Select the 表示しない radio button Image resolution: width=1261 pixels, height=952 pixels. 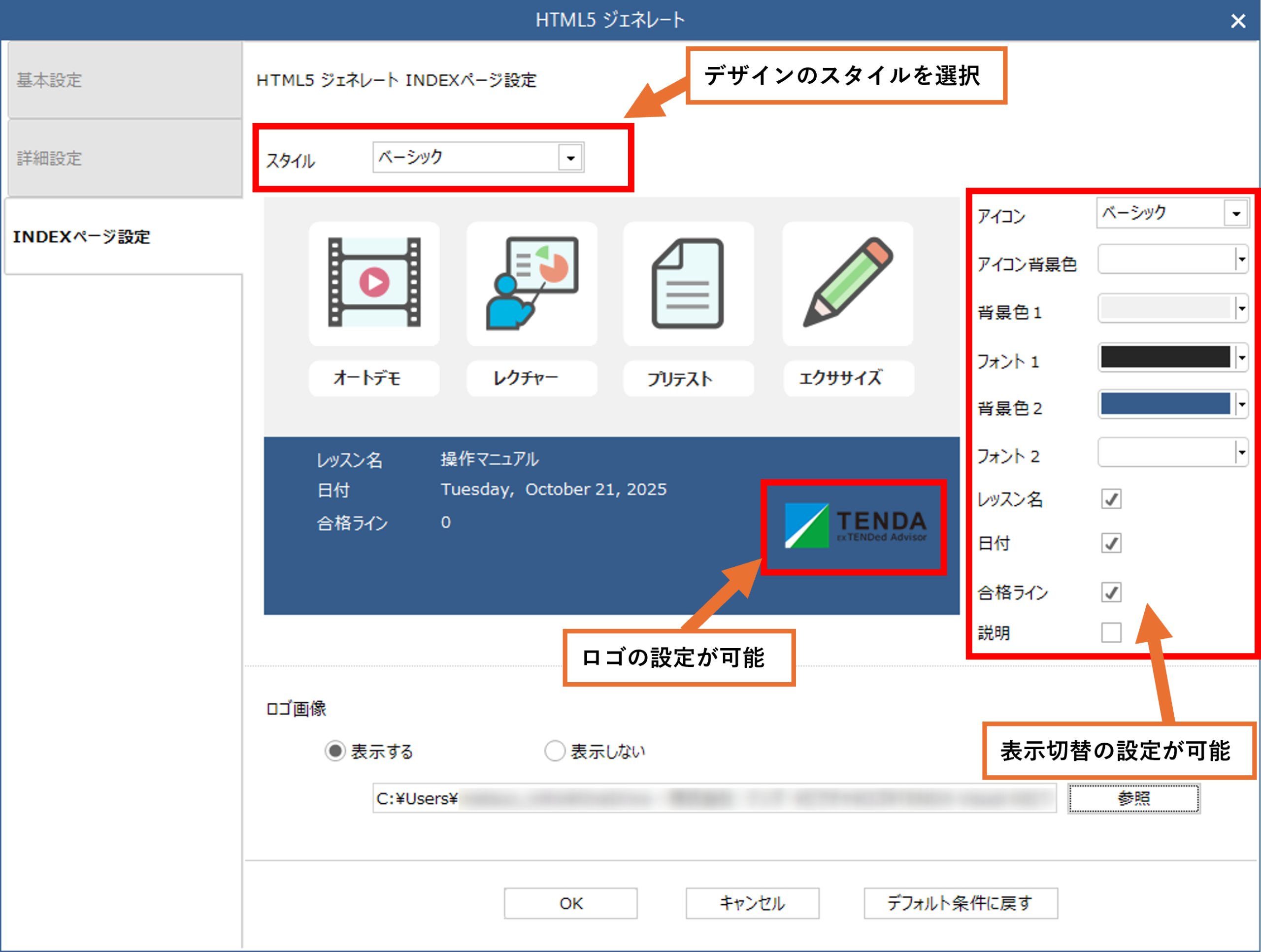pos(554,751)
